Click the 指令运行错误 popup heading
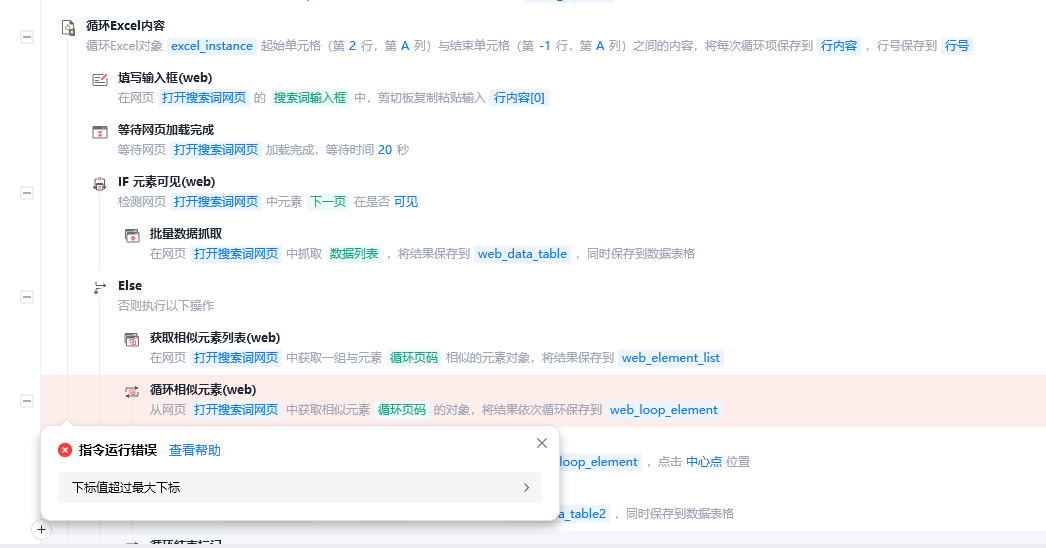The image size is (1046, 548). click(x=117, y=451)
